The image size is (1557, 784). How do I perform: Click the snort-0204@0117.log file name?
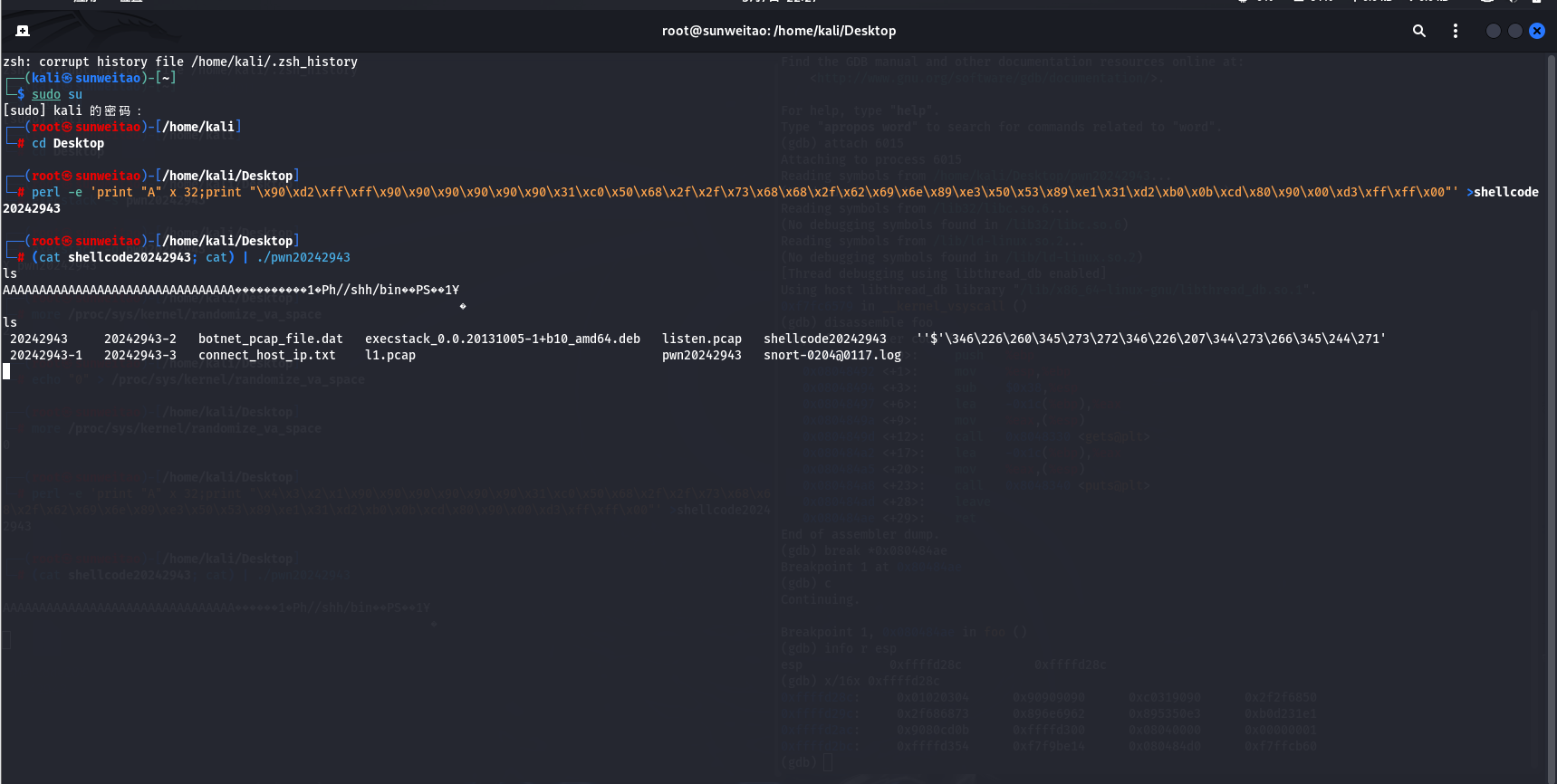[x=831, y=355]
